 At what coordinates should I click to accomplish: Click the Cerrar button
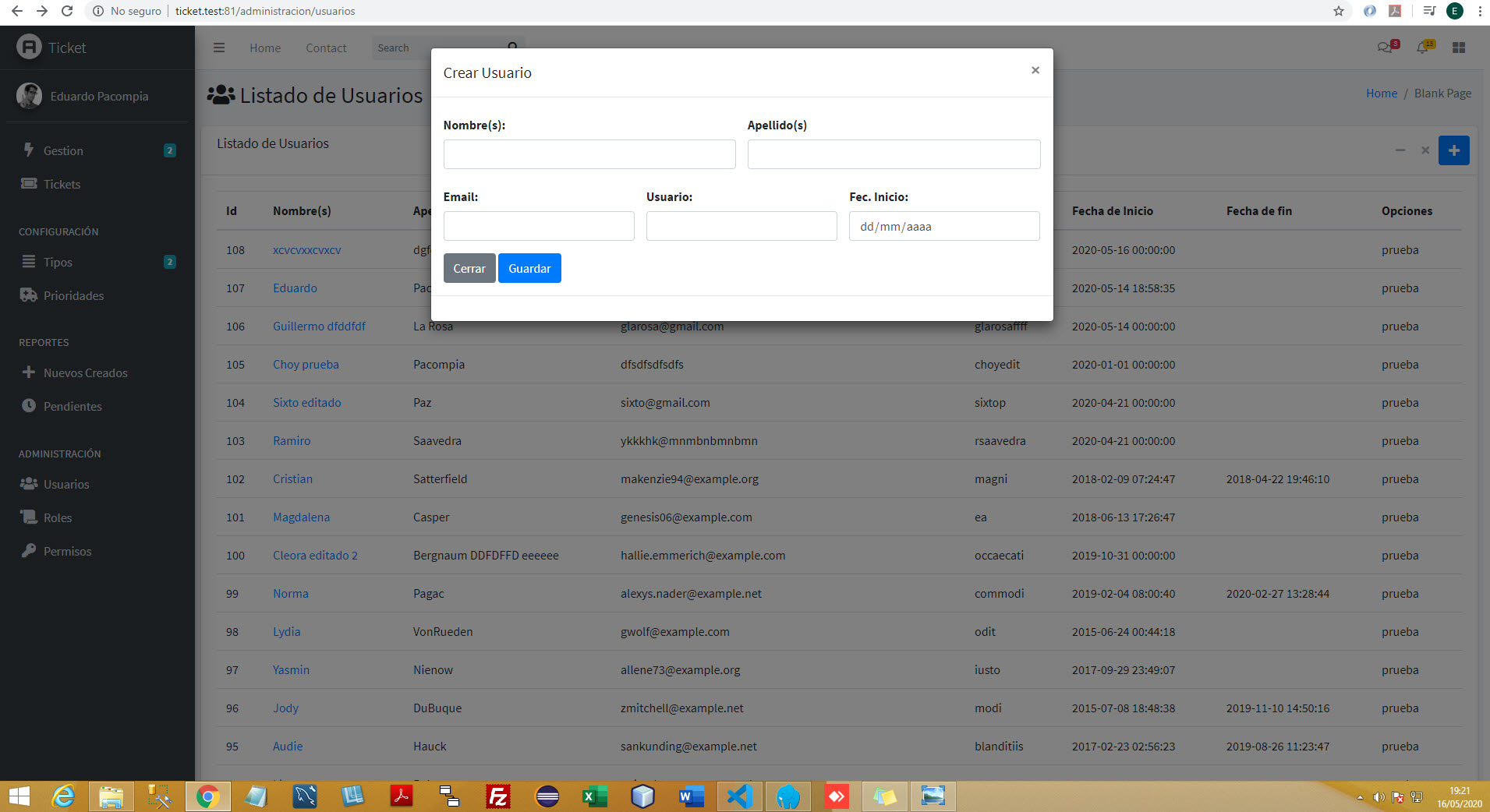point(469,268)
